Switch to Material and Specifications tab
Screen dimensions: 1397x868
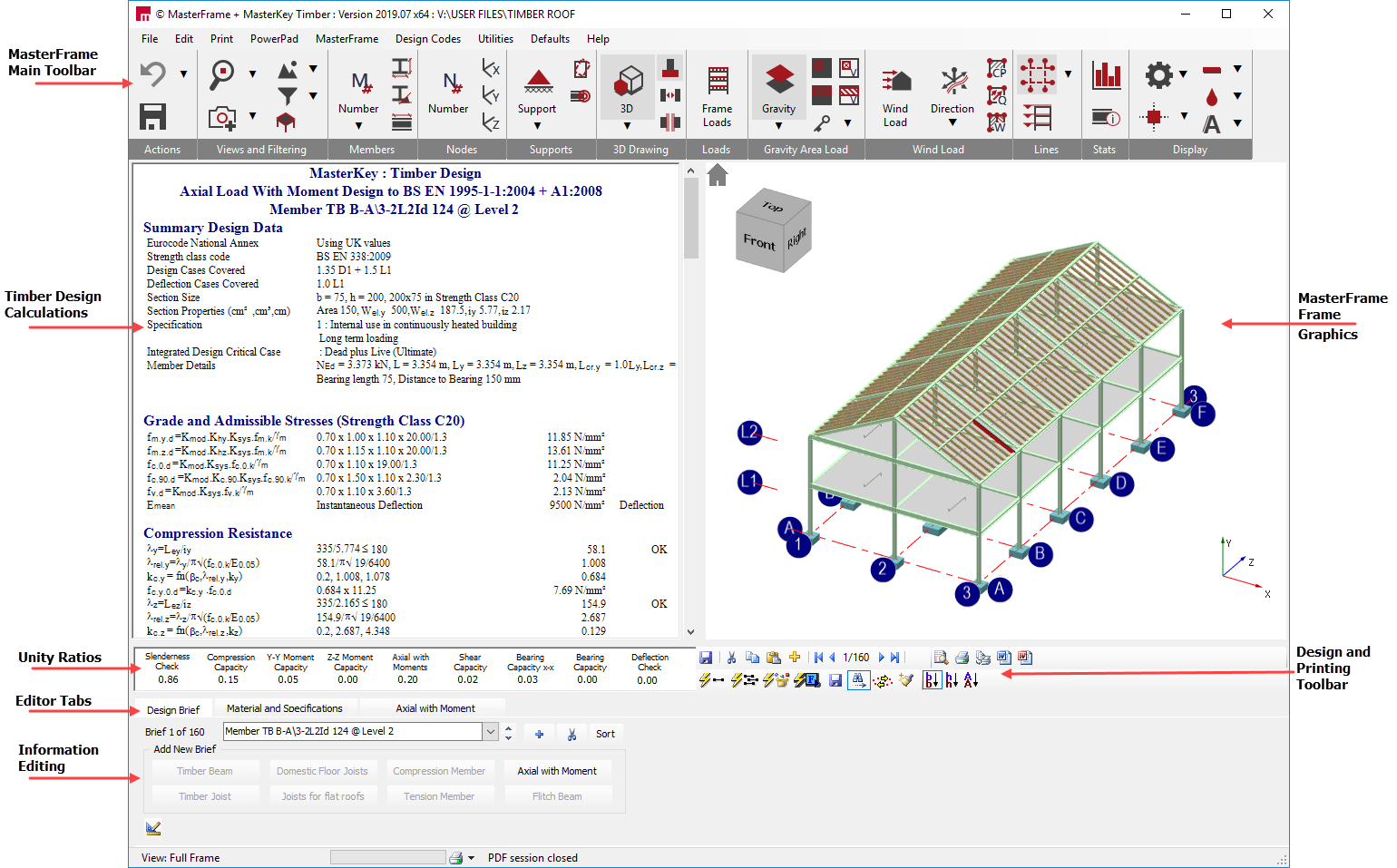coord(284,708)
